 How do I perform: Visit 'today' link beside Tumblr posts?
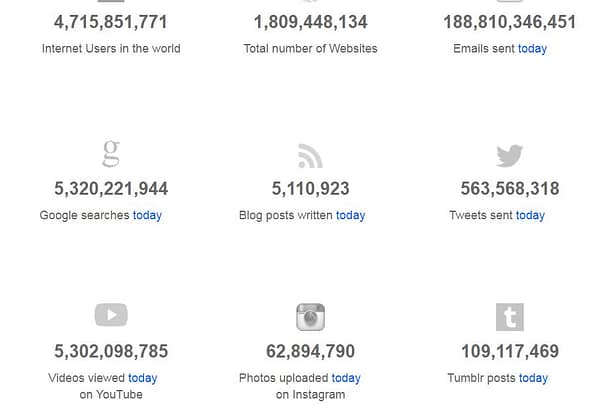coord(533,378)
